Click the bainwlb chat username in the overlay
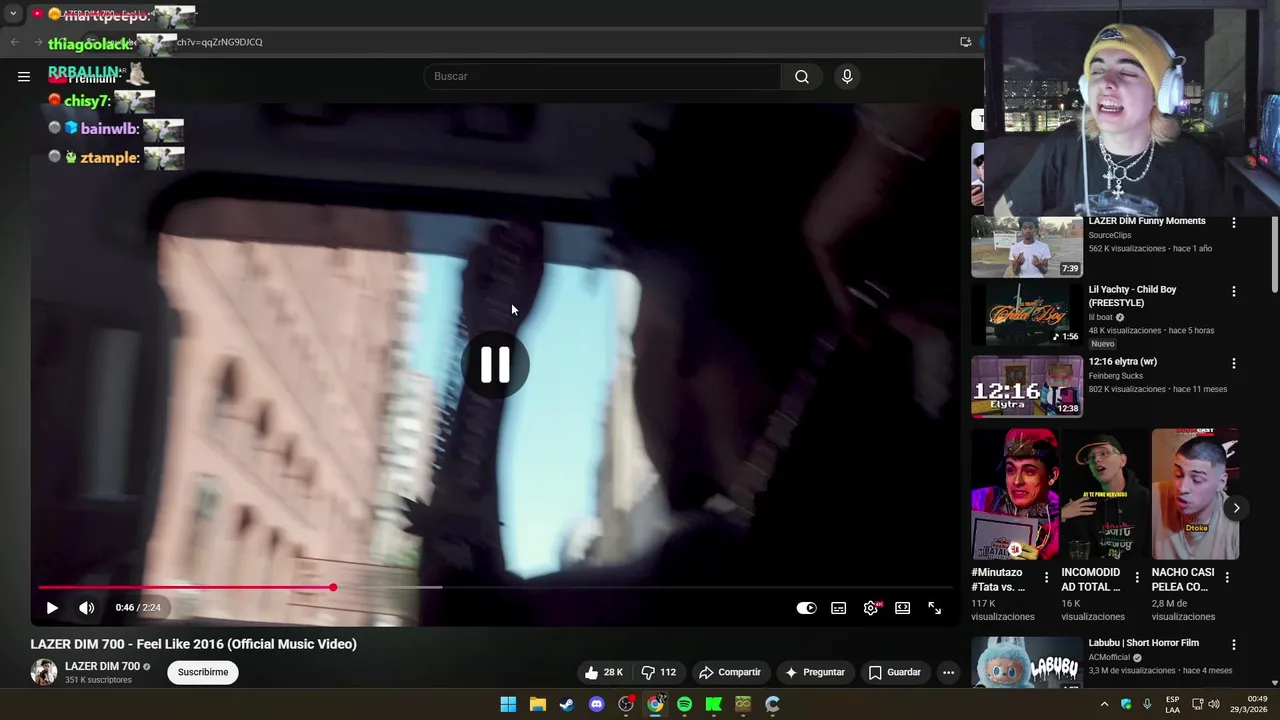The height and width of the screenshot is (720, 1280). point(109,129)
